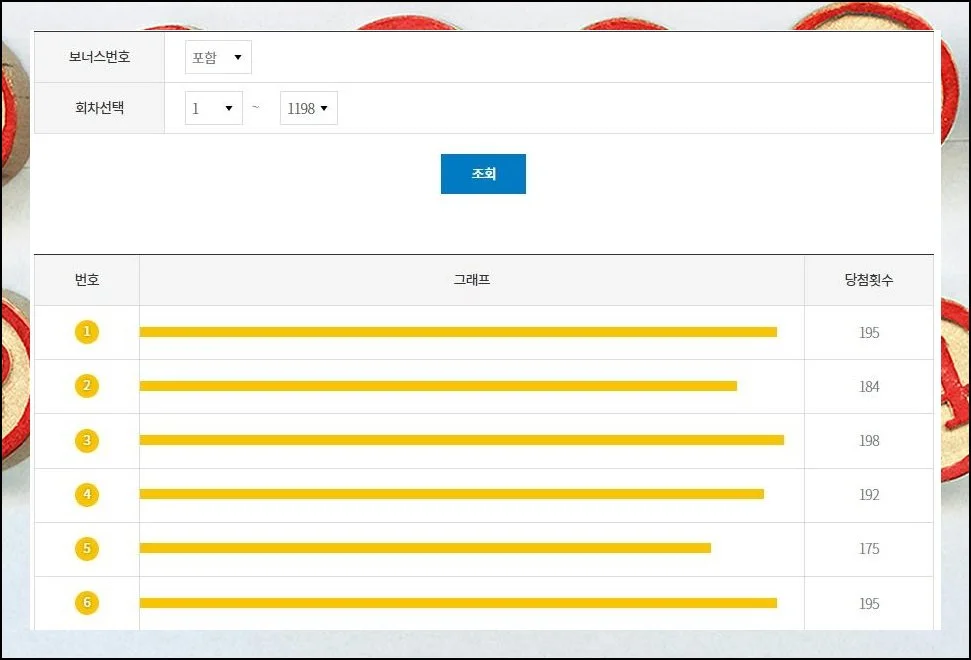Screen dimensions: 971x660
Task: Select the number 1 ball icon
Action: (87, 332)
